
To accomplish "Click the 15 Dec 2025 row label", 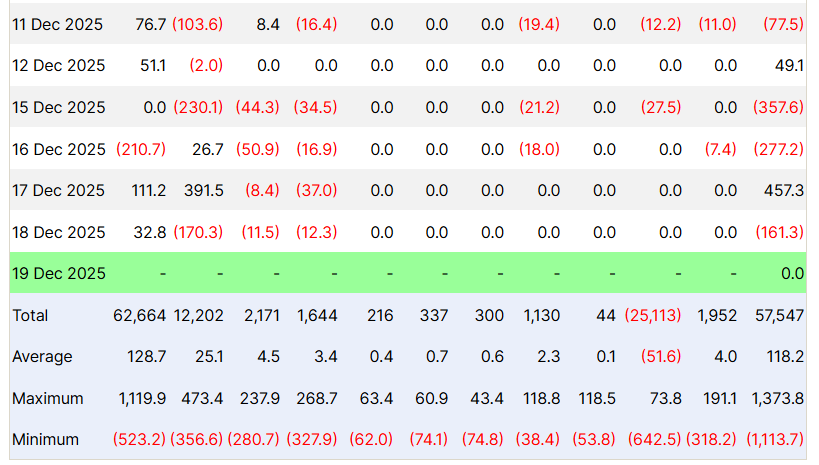I will 58,107.
